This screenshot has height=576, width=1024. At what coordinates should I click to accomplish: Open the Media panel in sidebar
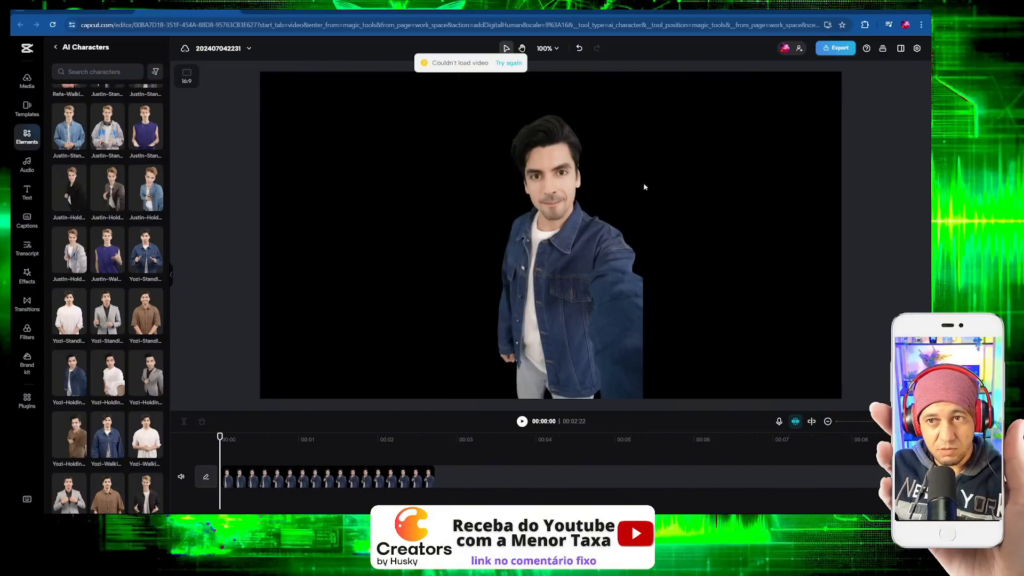click(27, 80)
